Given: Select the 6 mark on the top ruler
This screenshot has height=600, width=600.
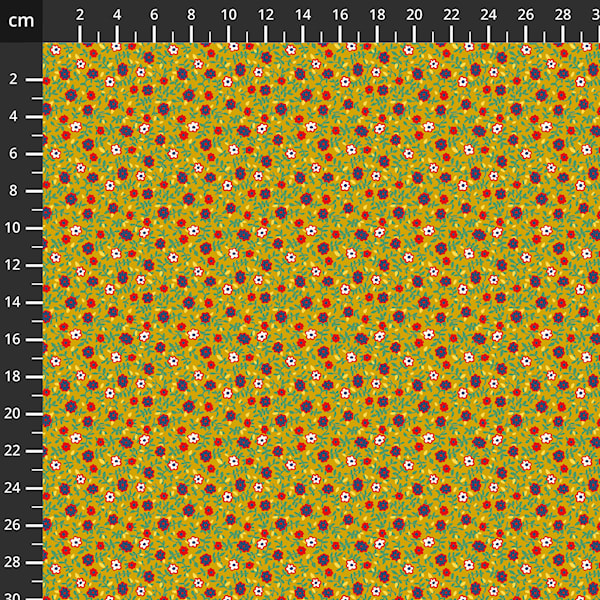Looking at the screenshot, I should click(x=154, y=16).
